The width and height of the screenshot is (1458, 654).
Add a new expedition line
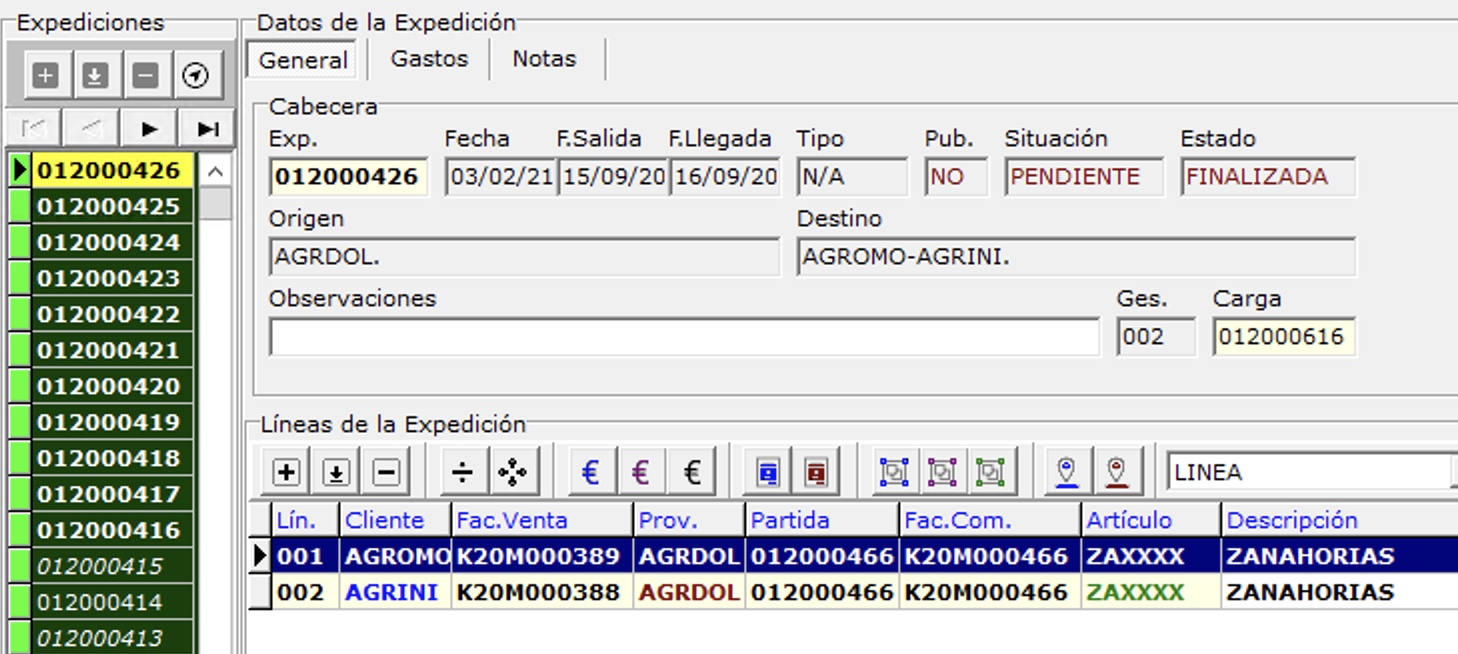pos(287,472)
